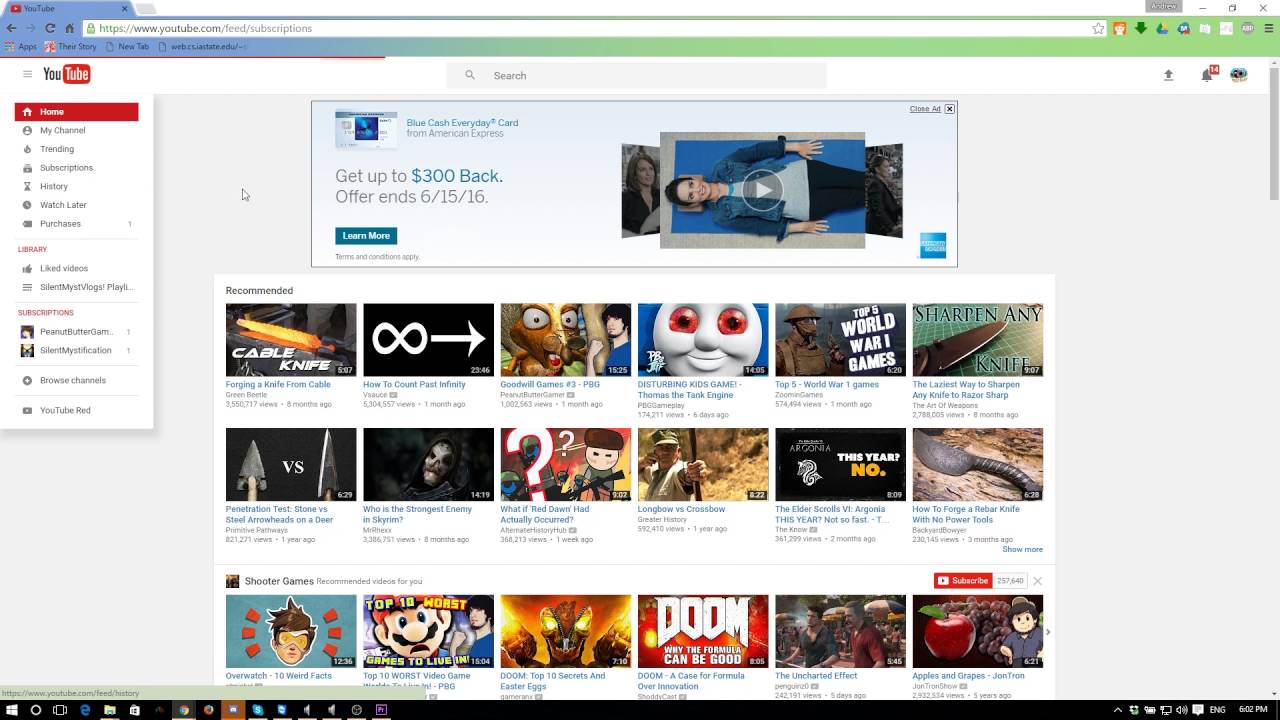Select Home in the sidebar
The height and width of the screenshot is (720, 1280).
point(77,112)
